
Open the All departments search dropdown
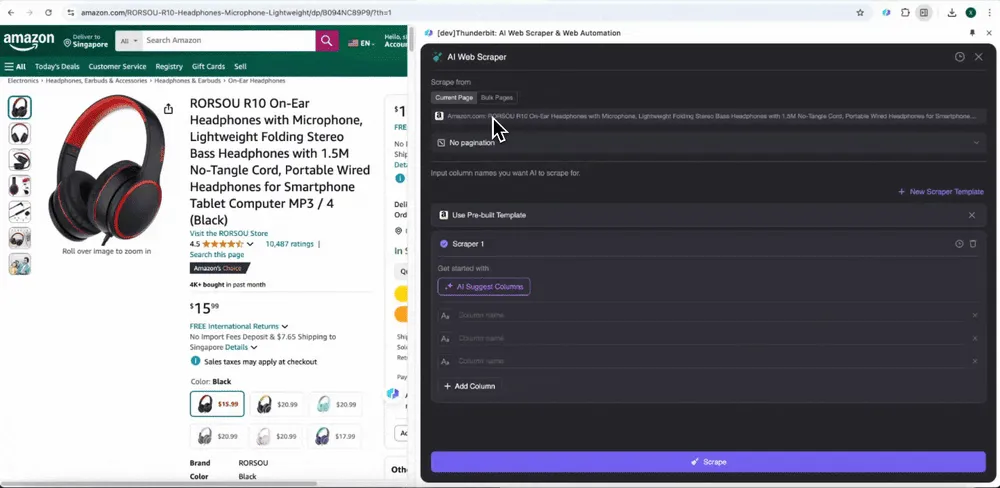click(128, 40)
